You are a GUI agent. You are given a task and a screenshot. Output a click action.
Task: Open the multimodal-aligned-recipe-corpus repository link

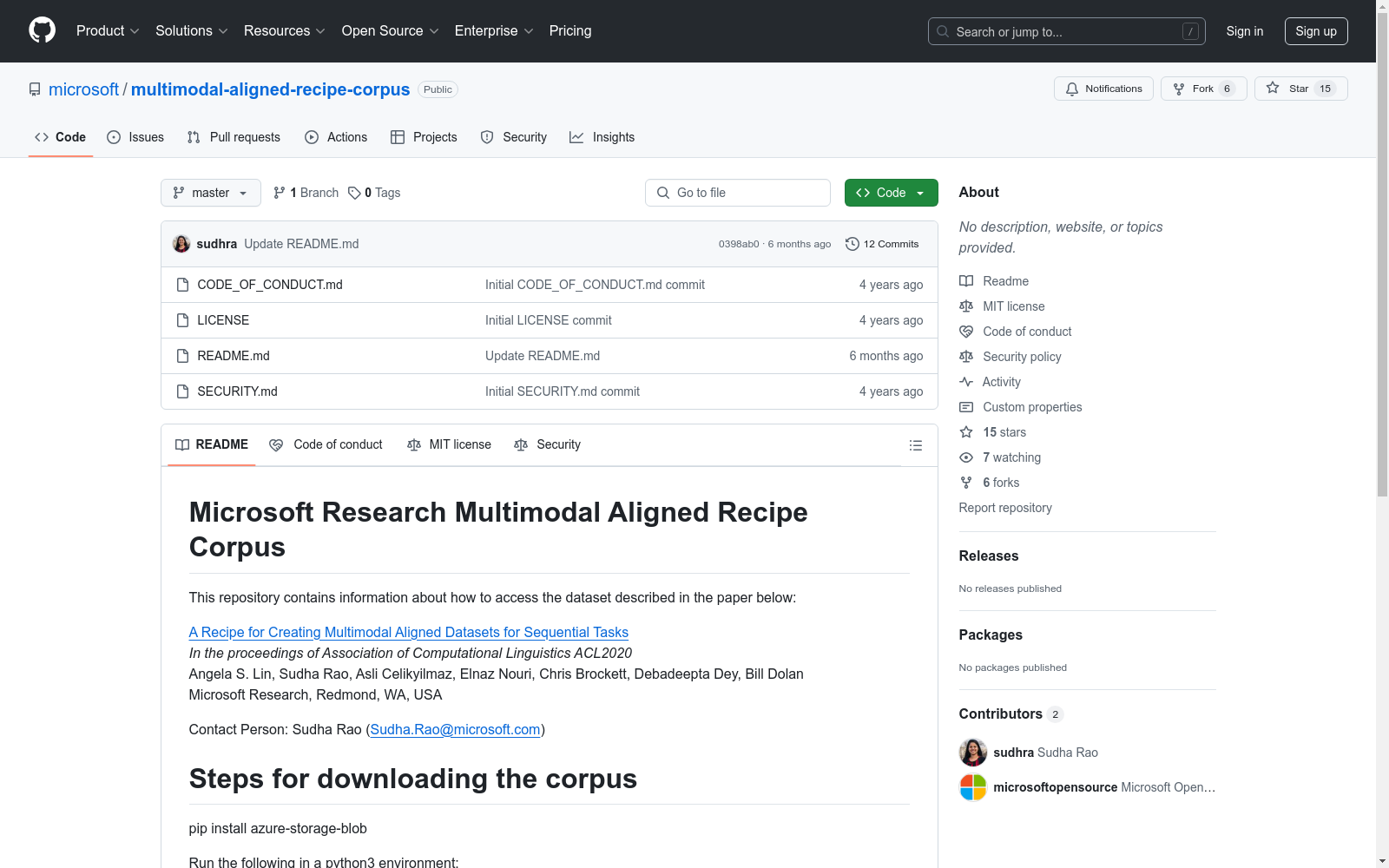270,89
